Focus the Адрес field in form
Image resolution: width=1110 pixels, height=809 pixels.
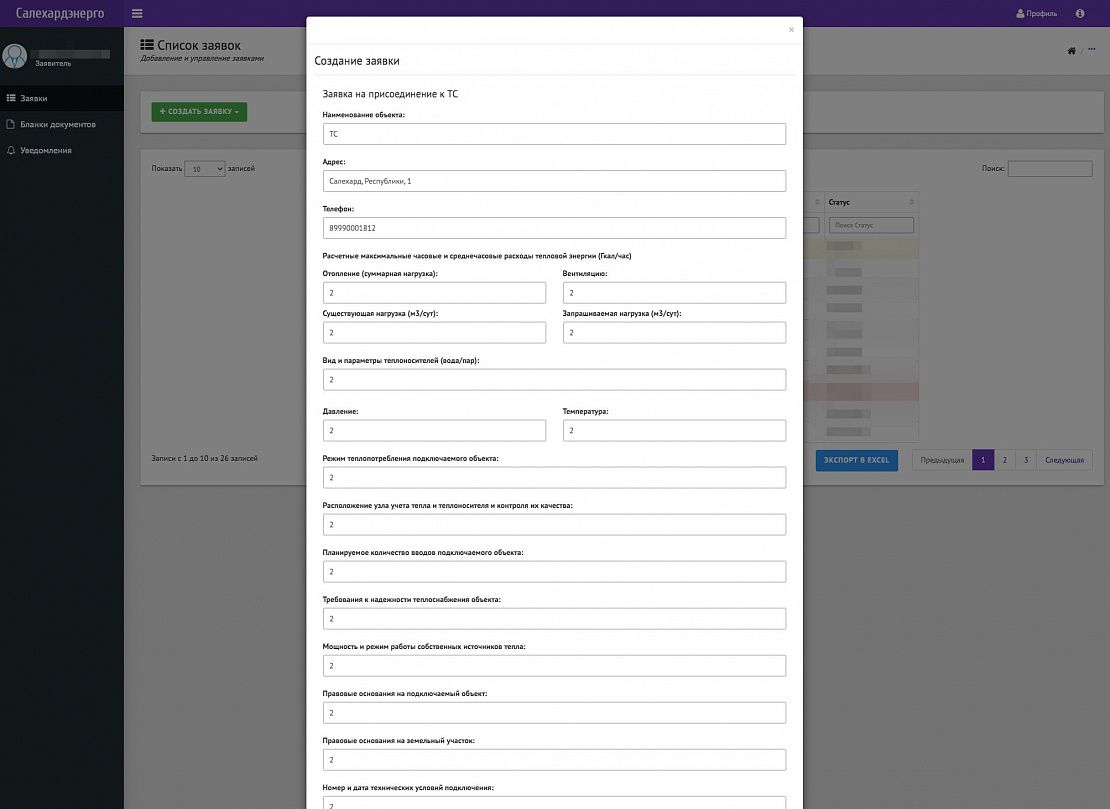click(x=554, y=181)
